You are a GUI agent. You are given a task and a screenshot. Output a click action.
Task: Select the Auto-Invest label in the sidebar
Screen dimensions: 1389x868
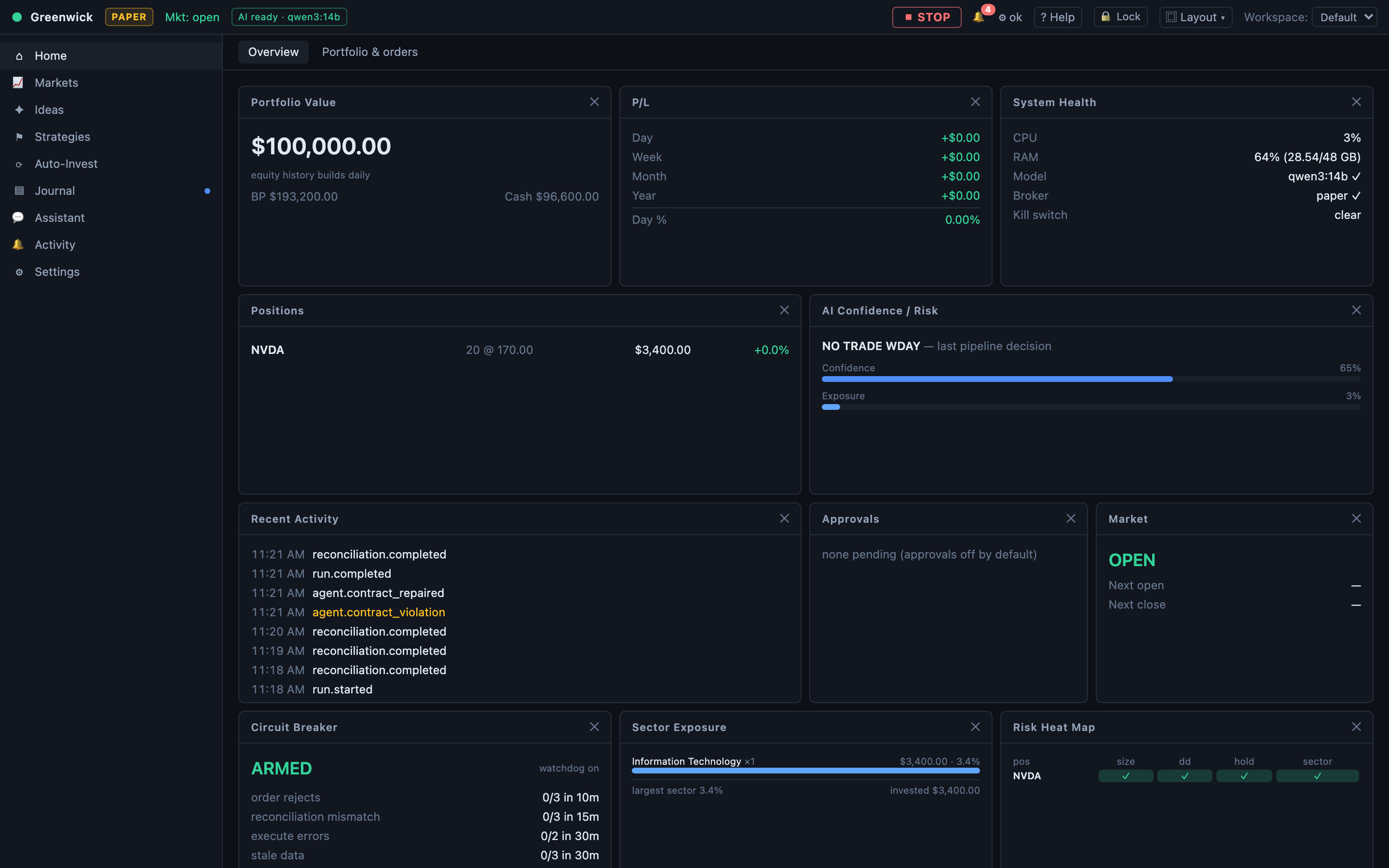[x=66, y=163]
